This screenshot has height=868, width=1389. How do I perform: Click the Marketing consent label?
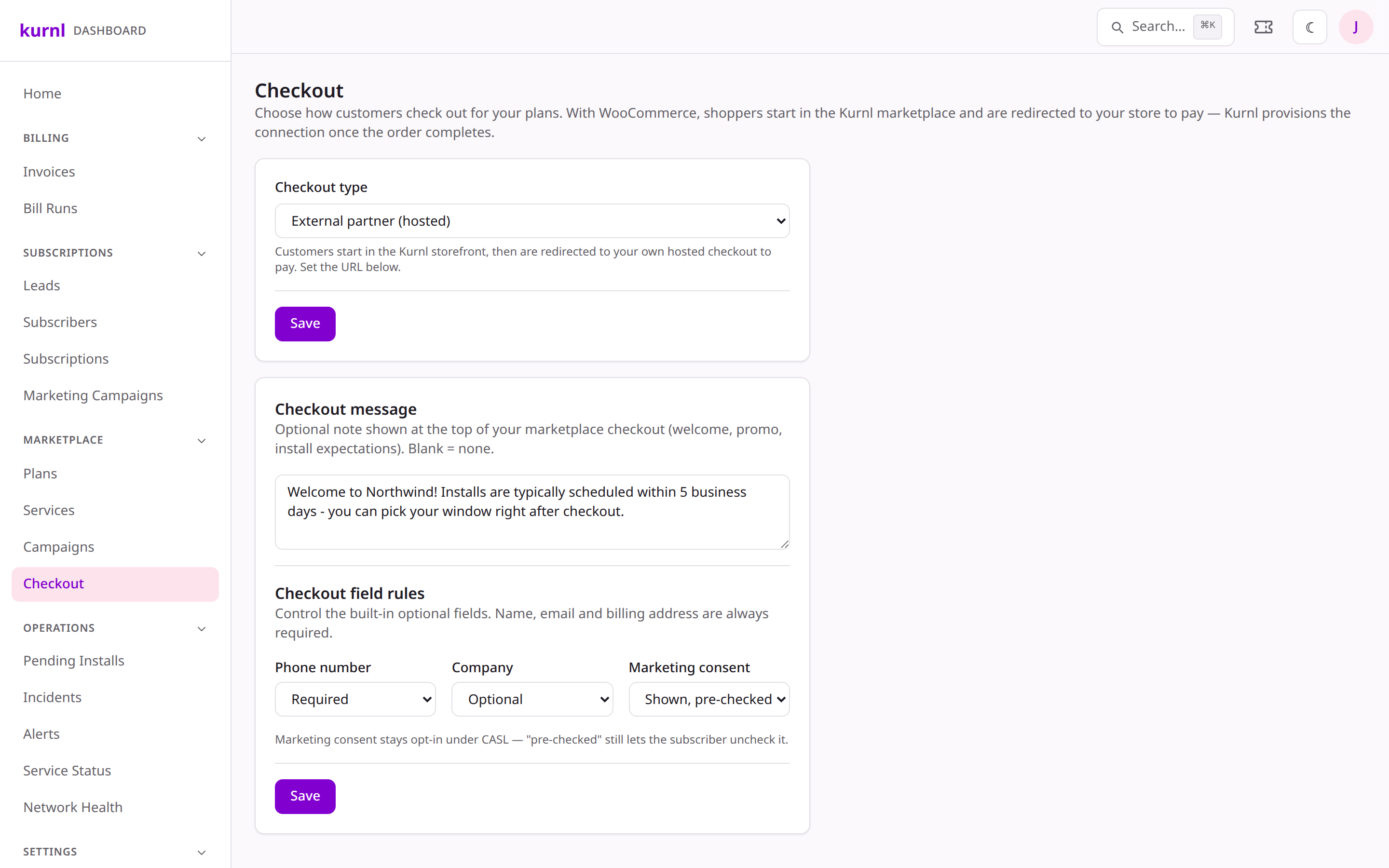(x=689, y=668)
